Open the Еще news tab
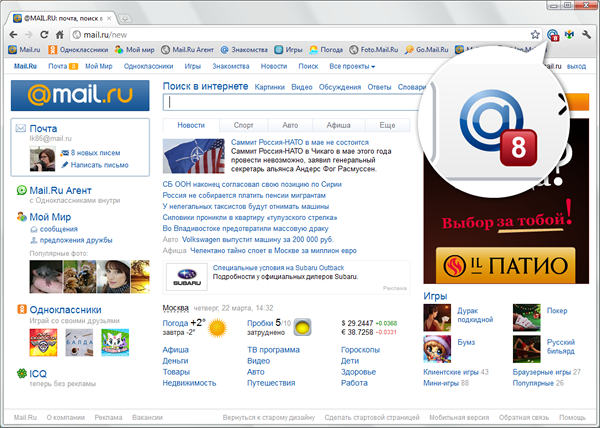Image resolution: width=600 pixels, height=428 pixels. (x=387, y=125)
